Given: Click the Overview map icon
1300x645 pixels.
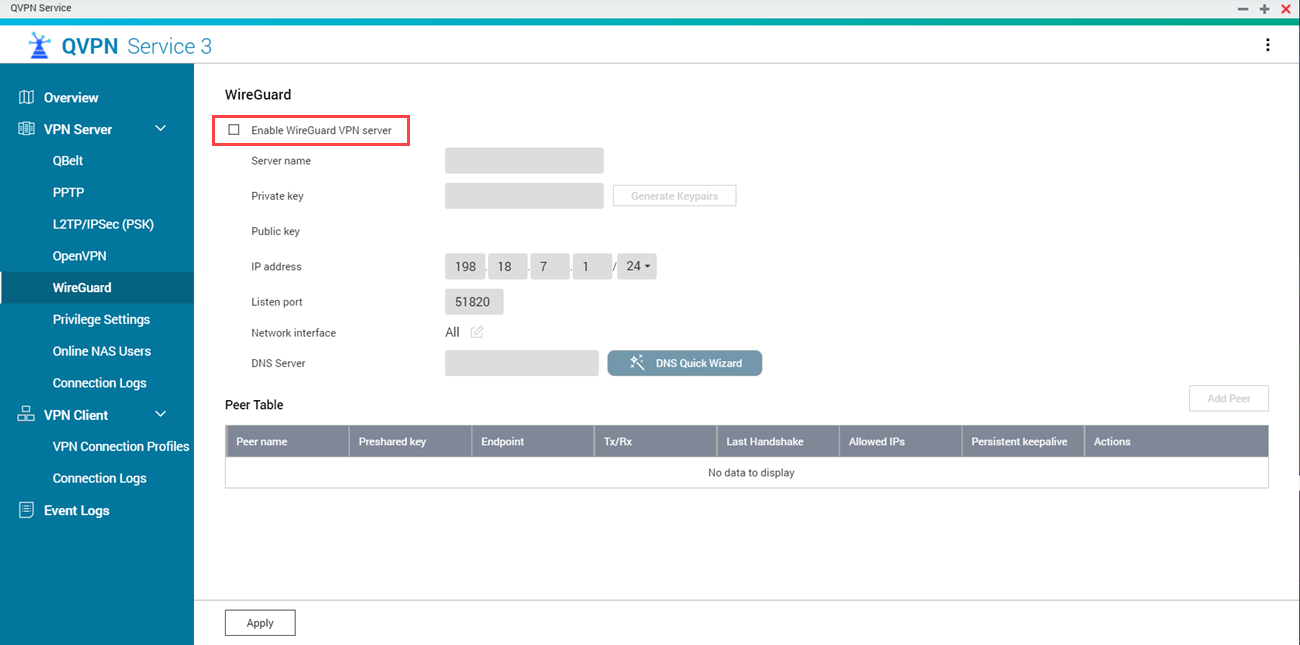Looking at the screenshot, I should pyautogui.click(x=27, y=97).
